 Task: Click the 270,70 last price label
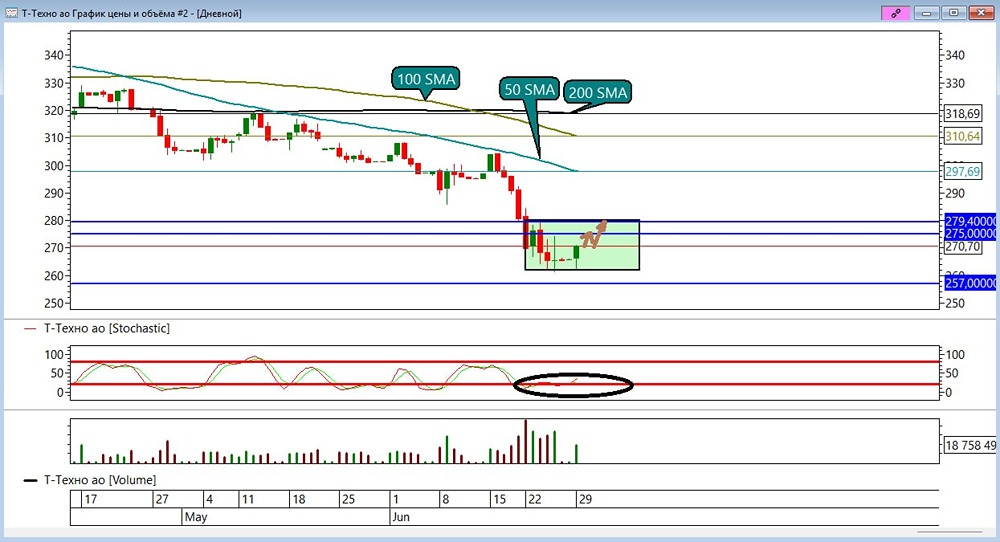[962, 246]
